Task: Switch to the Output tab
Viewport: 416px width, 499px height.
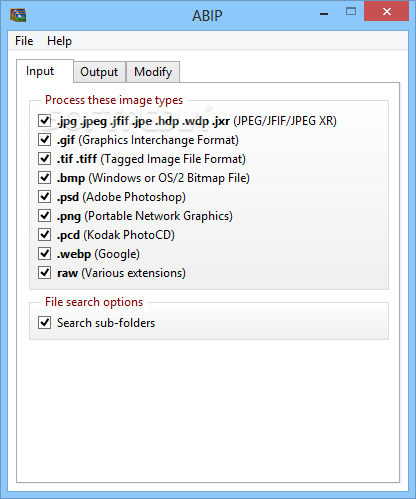Action: [99, 72]
